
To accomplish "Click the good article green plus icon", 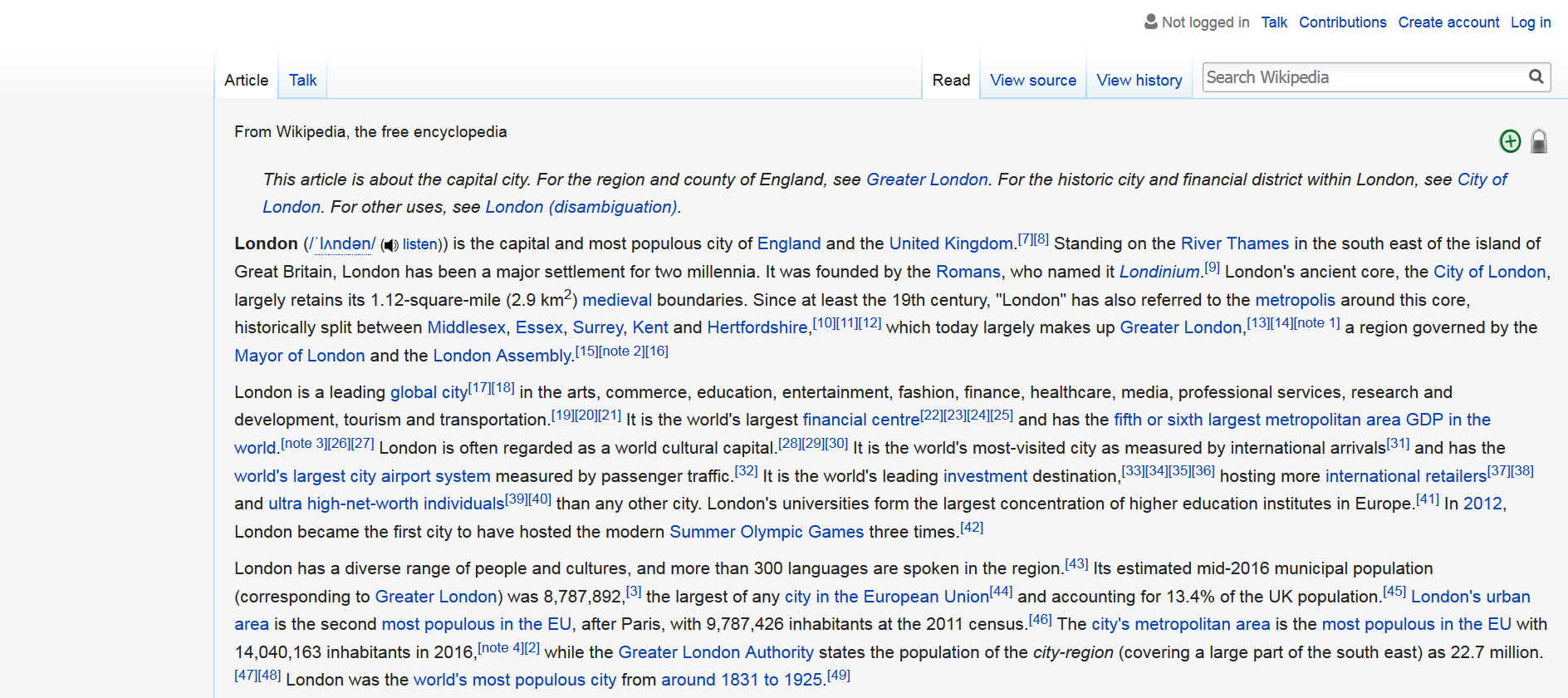I will point(1510,141).
